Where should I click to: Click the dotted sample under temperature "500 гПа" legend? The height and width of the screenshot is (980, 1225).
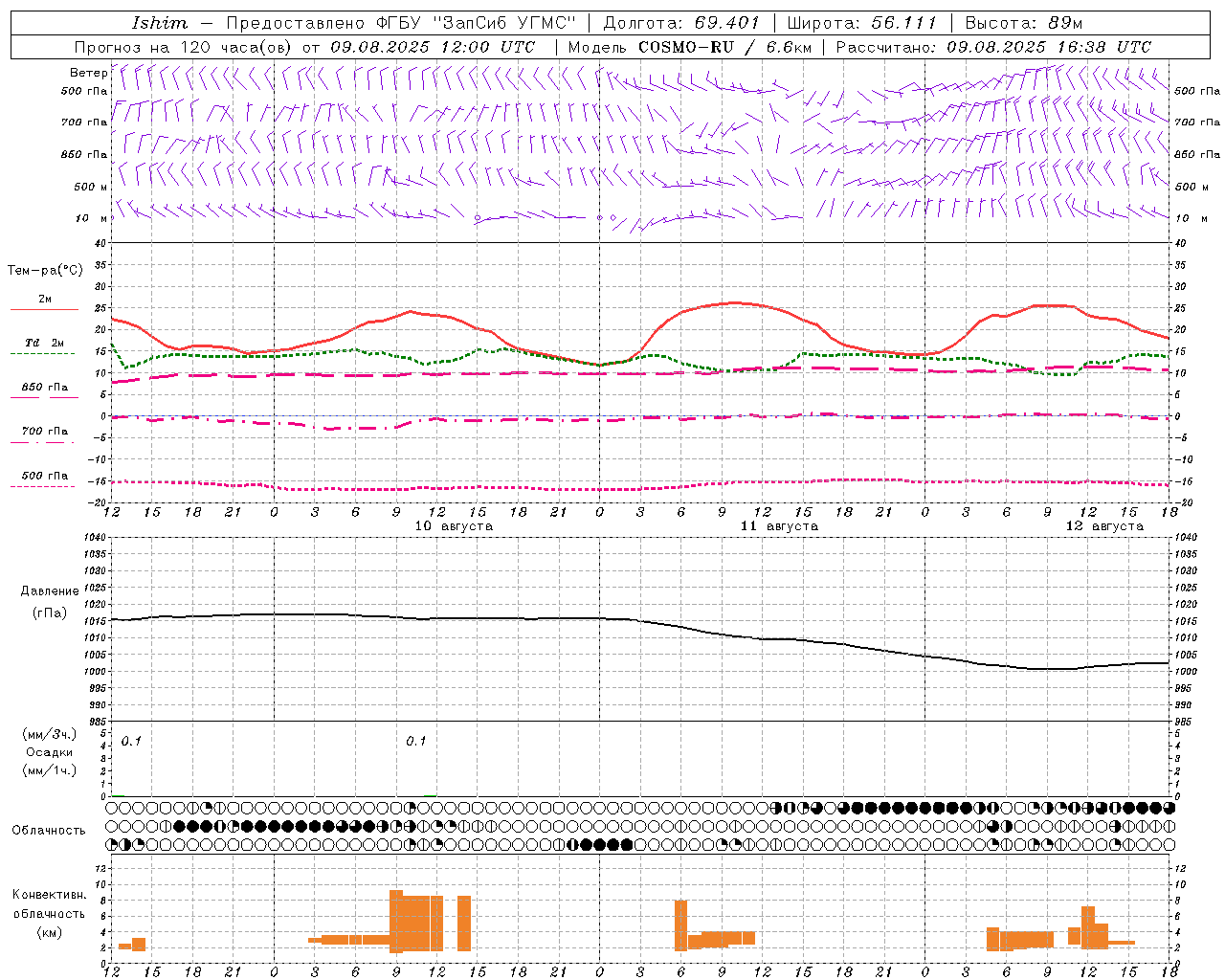click(x=42, y=486)
